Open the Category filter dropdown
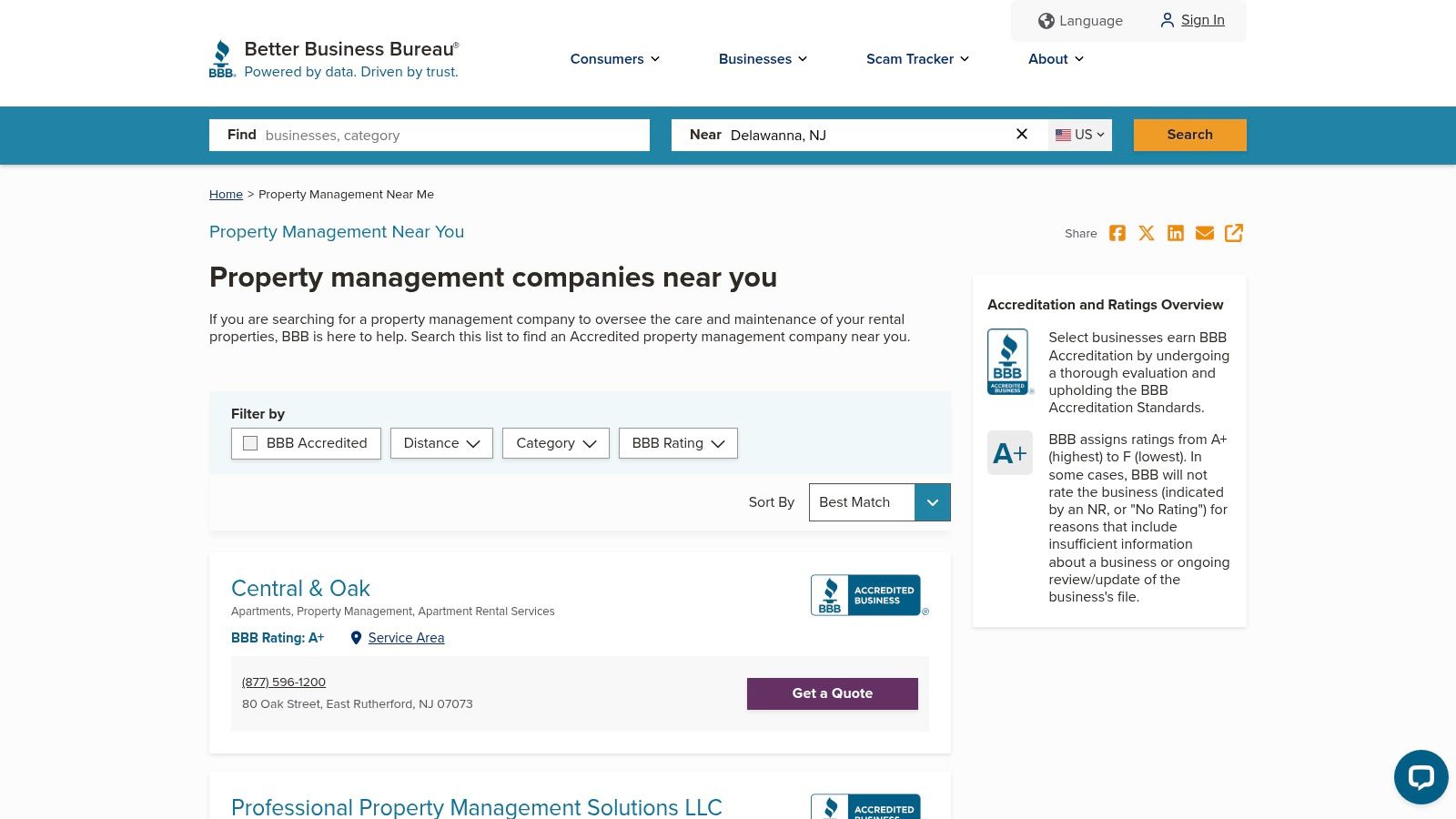The height and width of the screenshot is (819, 1456). coord(555,443)
